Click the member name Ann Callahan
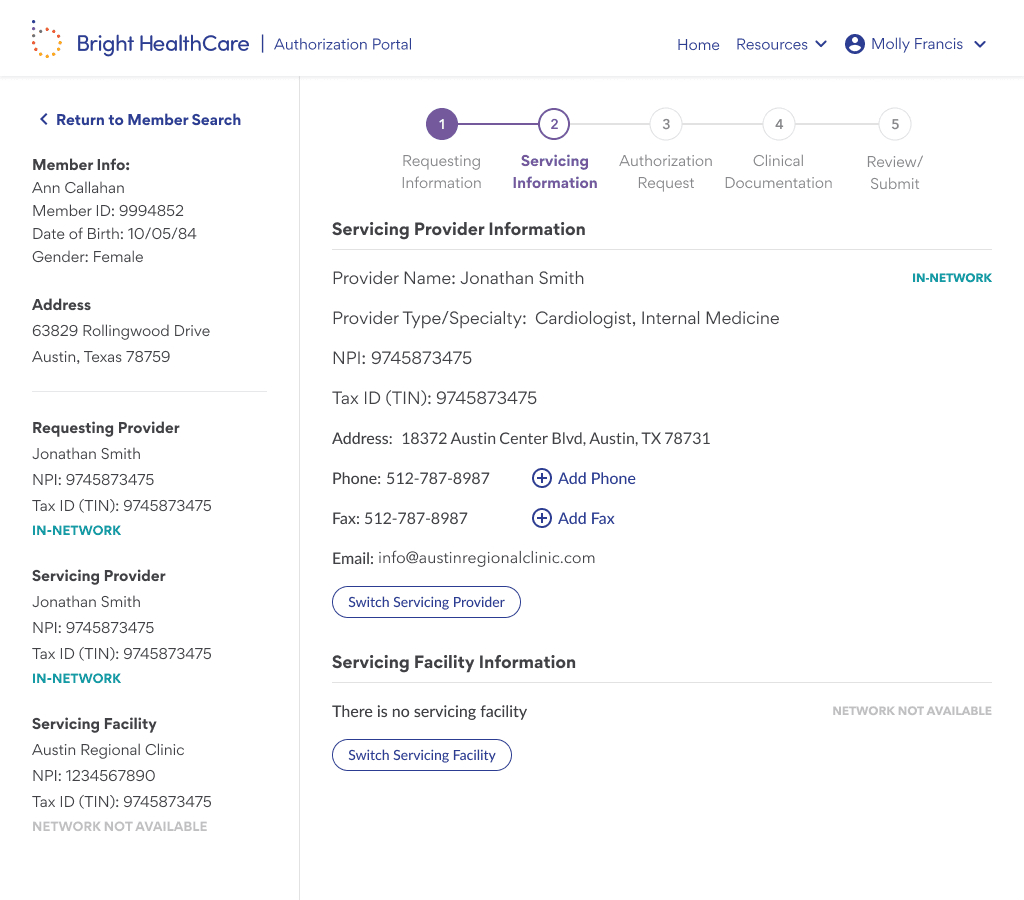The width and height of the screenshot is (1024, 900). (x=78, y=187)
